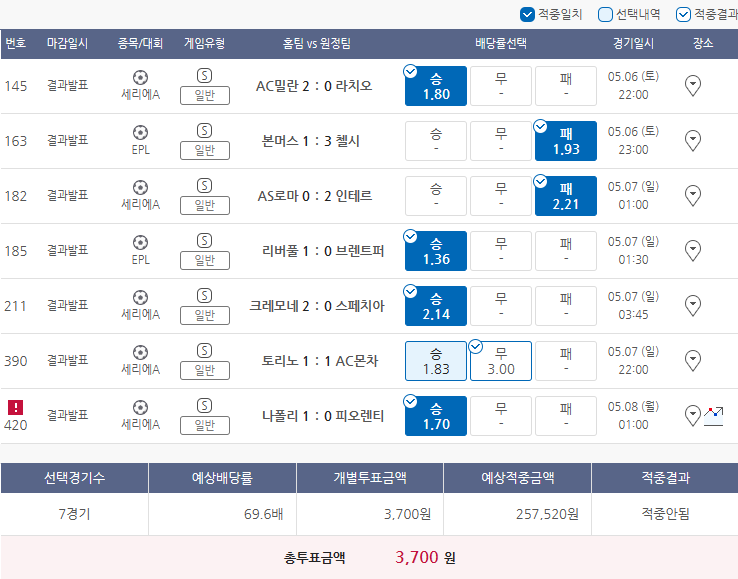Click 무 option for AC밀란 match
The width and height of the screenshot is (738, 579).
point(501,86)
